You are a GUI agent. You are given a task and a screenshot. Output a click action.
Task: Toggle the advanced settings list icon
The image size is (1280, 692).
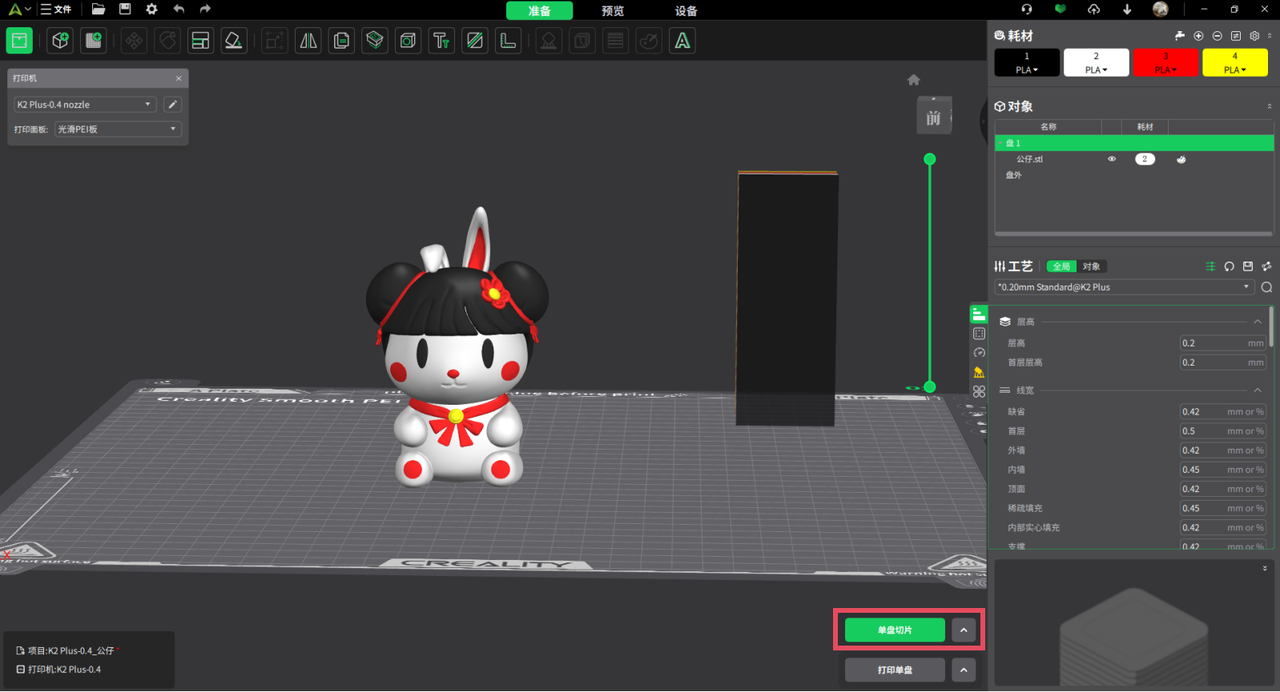coord(1210,266)
